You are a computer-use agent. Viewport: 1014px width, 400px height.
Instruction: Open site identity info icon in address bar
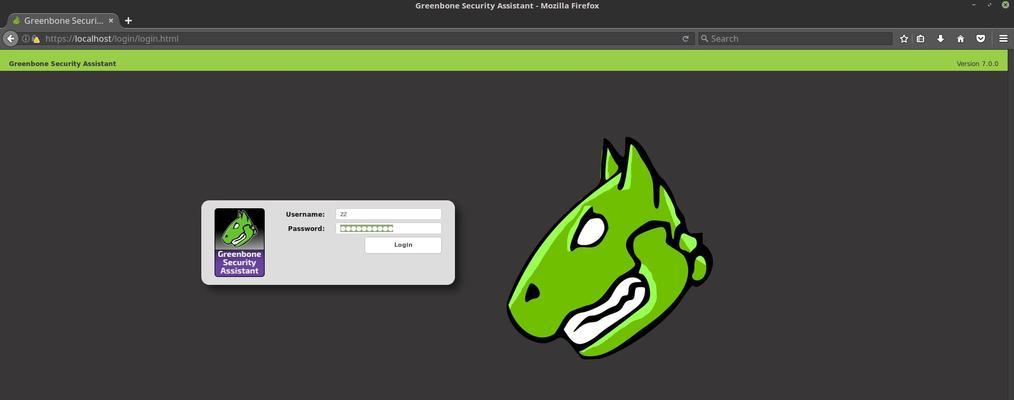coord(26,39)
